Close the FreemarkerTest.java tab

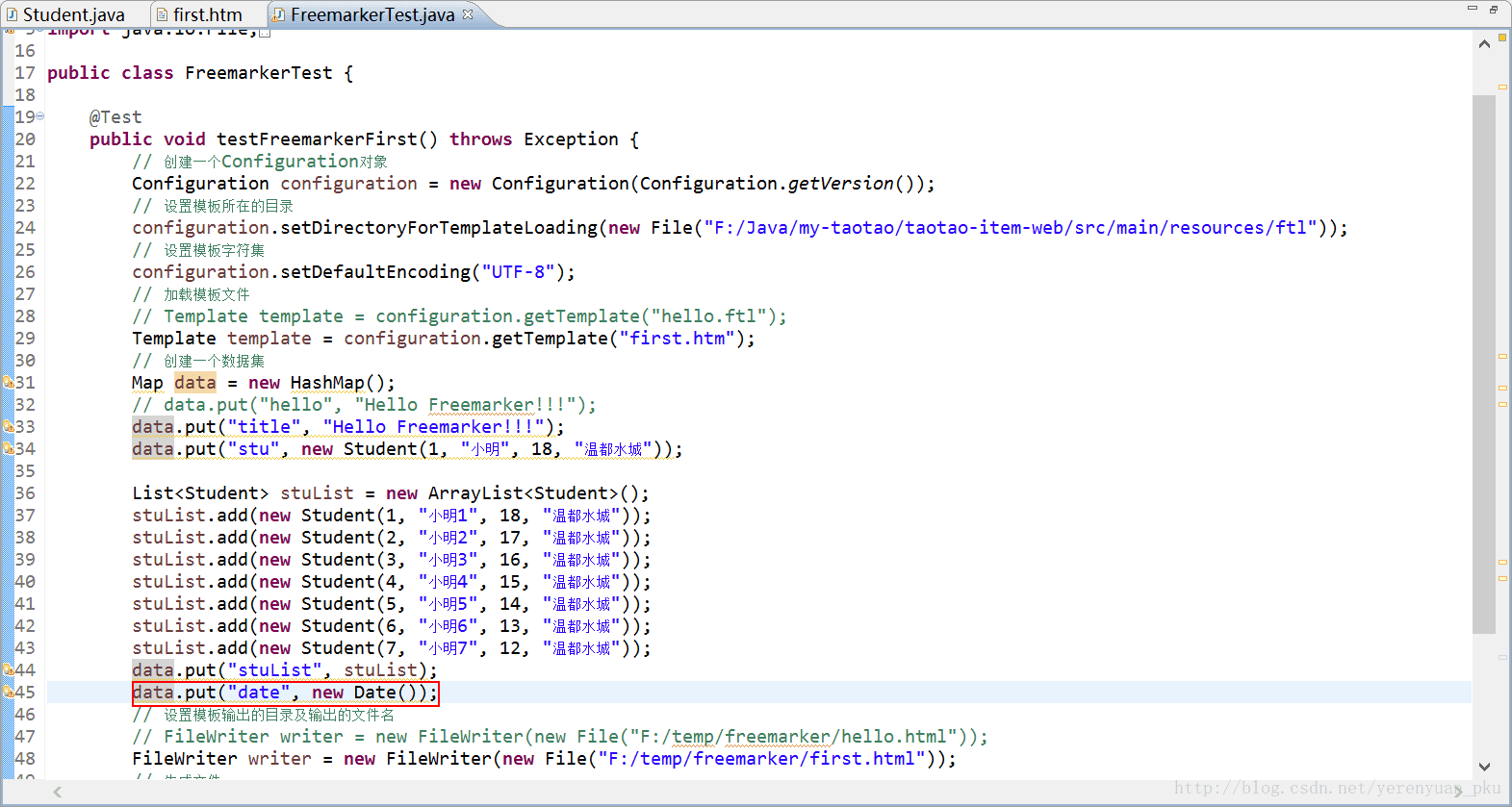468,13
